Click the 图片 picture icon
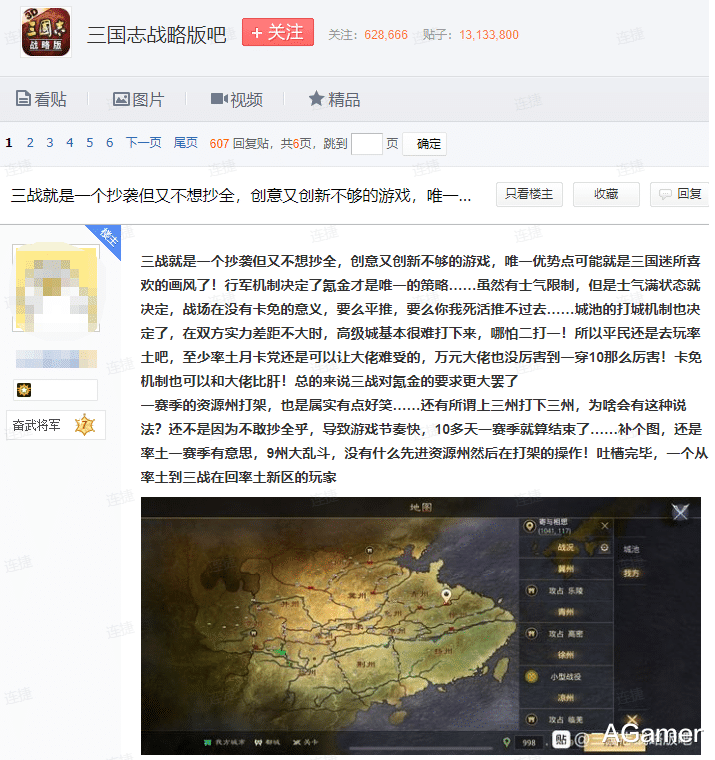The image size is (715, 760). point(121,99)
